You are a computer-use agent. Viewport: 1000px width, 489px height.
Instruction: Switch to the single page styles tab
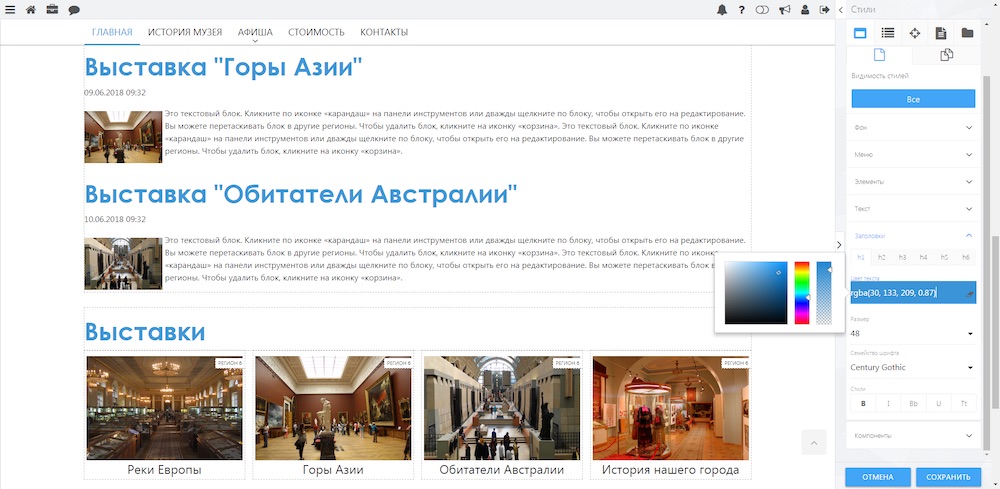pos(879,55)
